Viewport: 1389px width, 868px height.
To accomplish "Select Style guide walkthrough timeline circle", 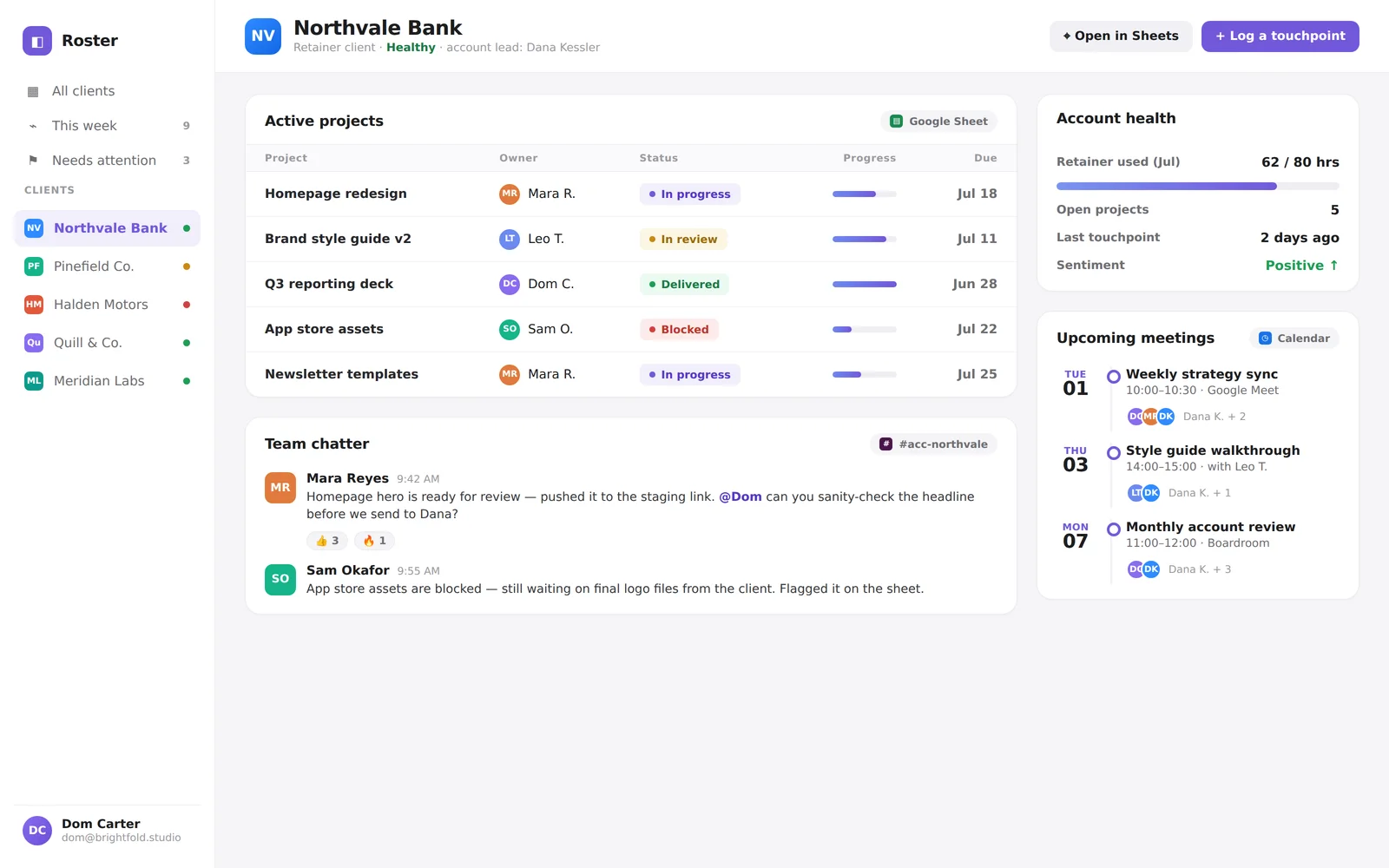I will (x=1113, y=453).
